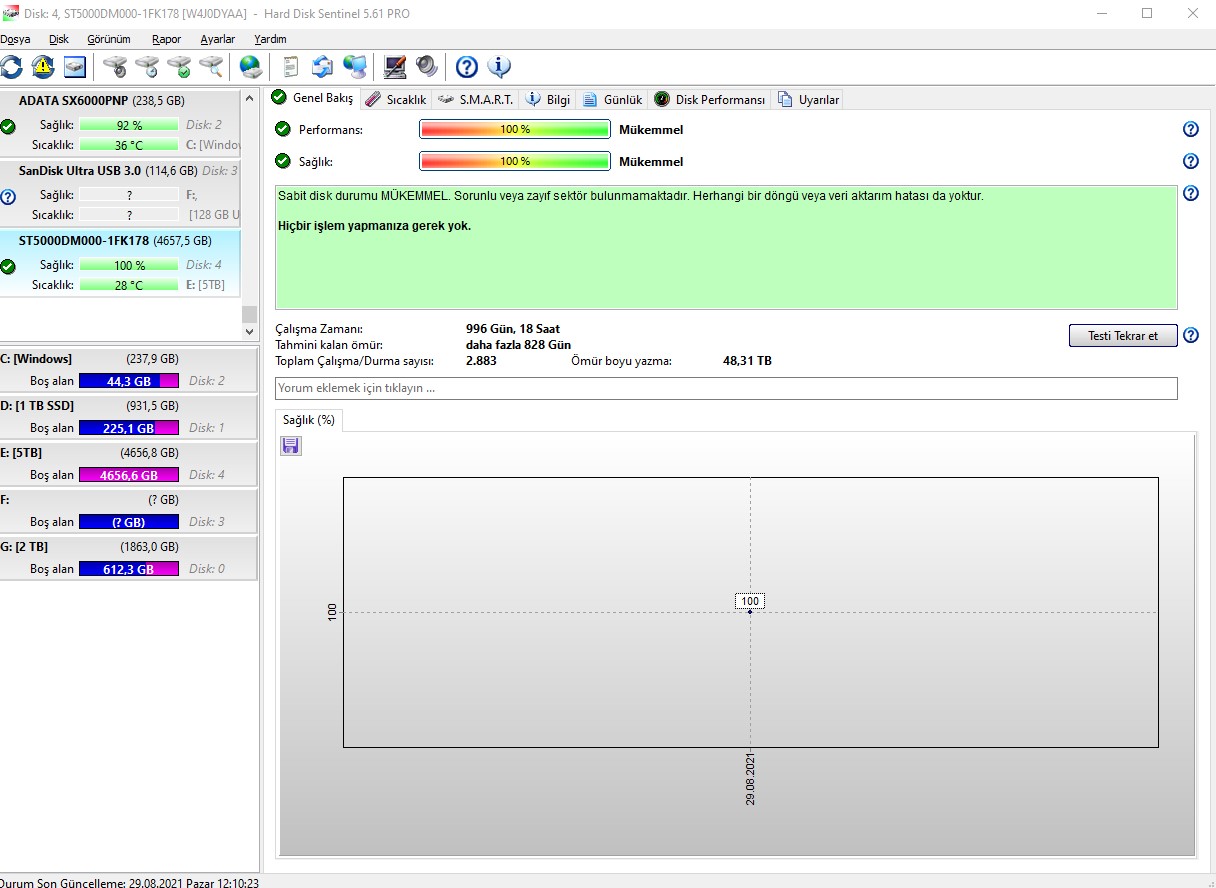Click ADATA health bar showing 92 %
This screenshot has width=1216, height=888.
click(x=129, y=125)
